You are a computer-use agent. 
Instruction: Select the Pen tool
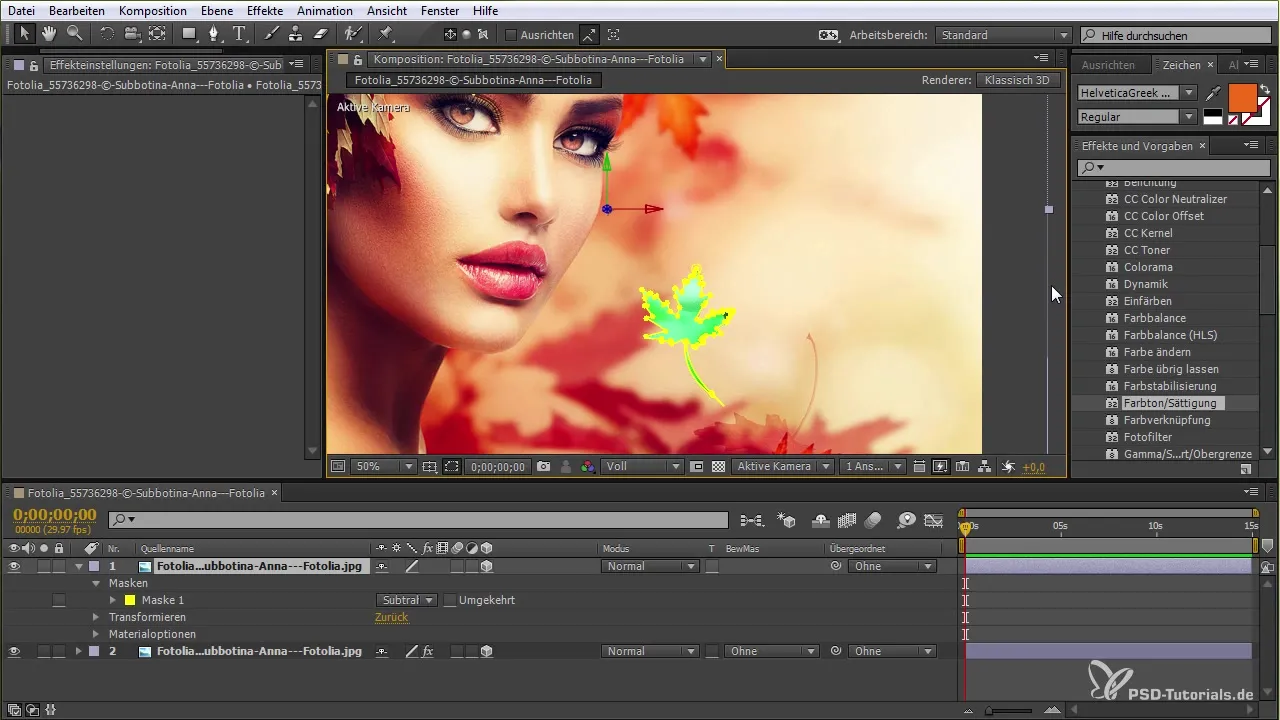pos(214,34)
